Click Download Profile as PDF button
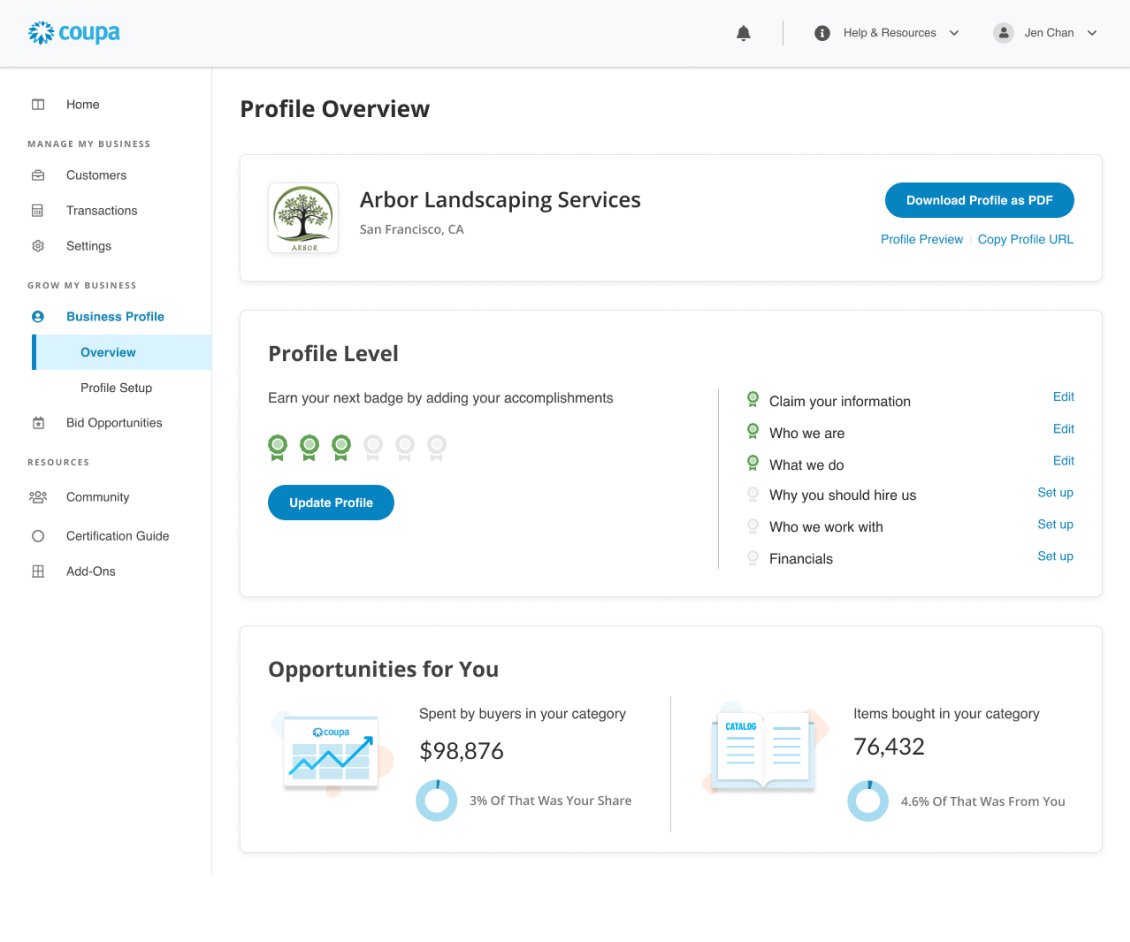The height and width of the screenshot is (942, 1130). coord(979,200)
